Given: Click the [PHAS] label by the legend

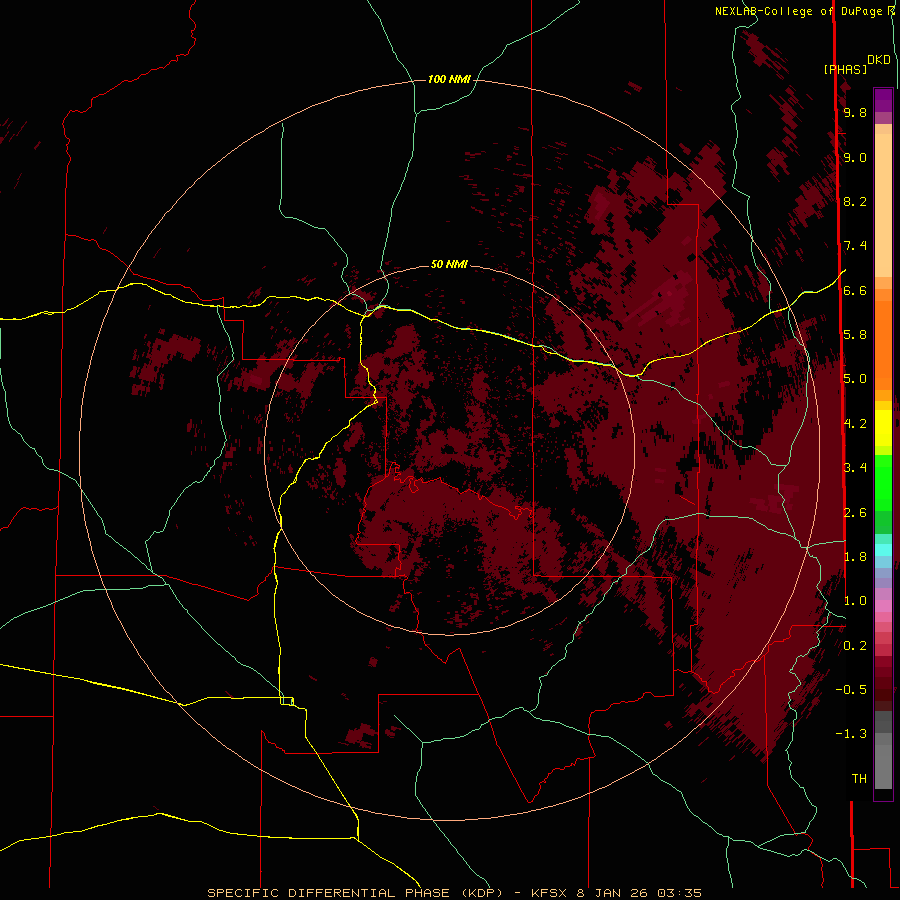Looking at the screenshot, I should coord(845,70).
